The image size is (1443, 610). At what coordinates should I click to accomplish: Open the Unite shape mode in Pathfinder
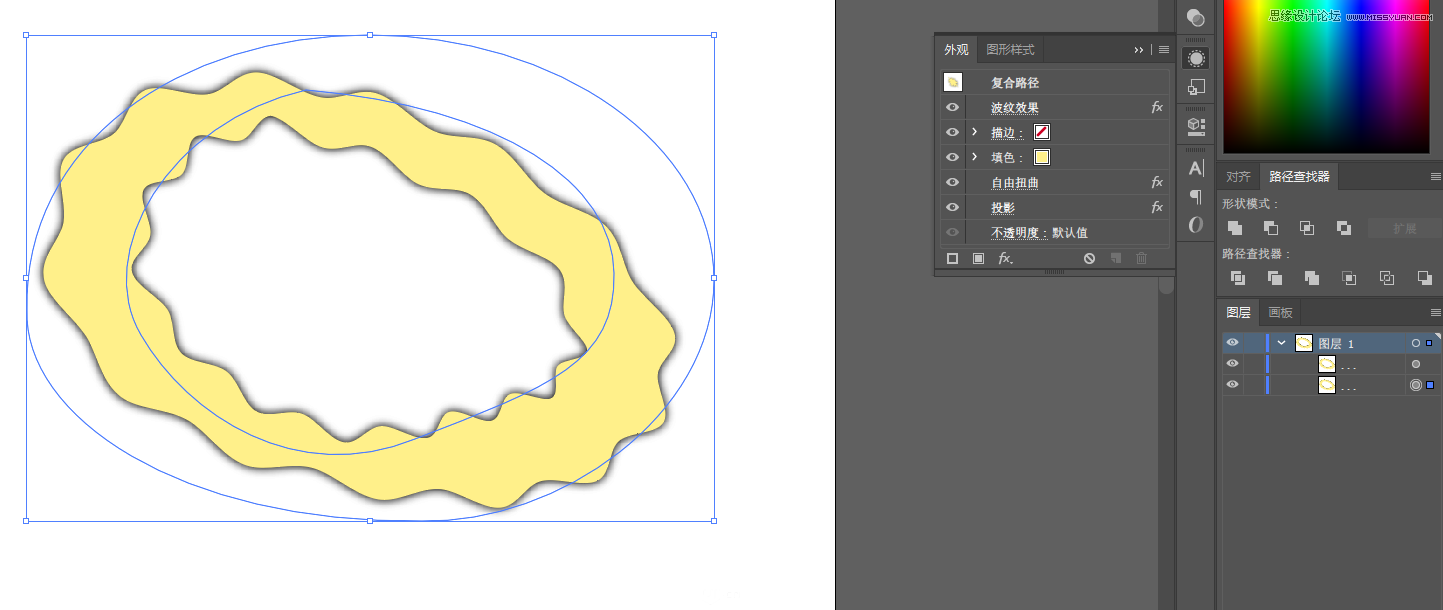(1234, 227)
